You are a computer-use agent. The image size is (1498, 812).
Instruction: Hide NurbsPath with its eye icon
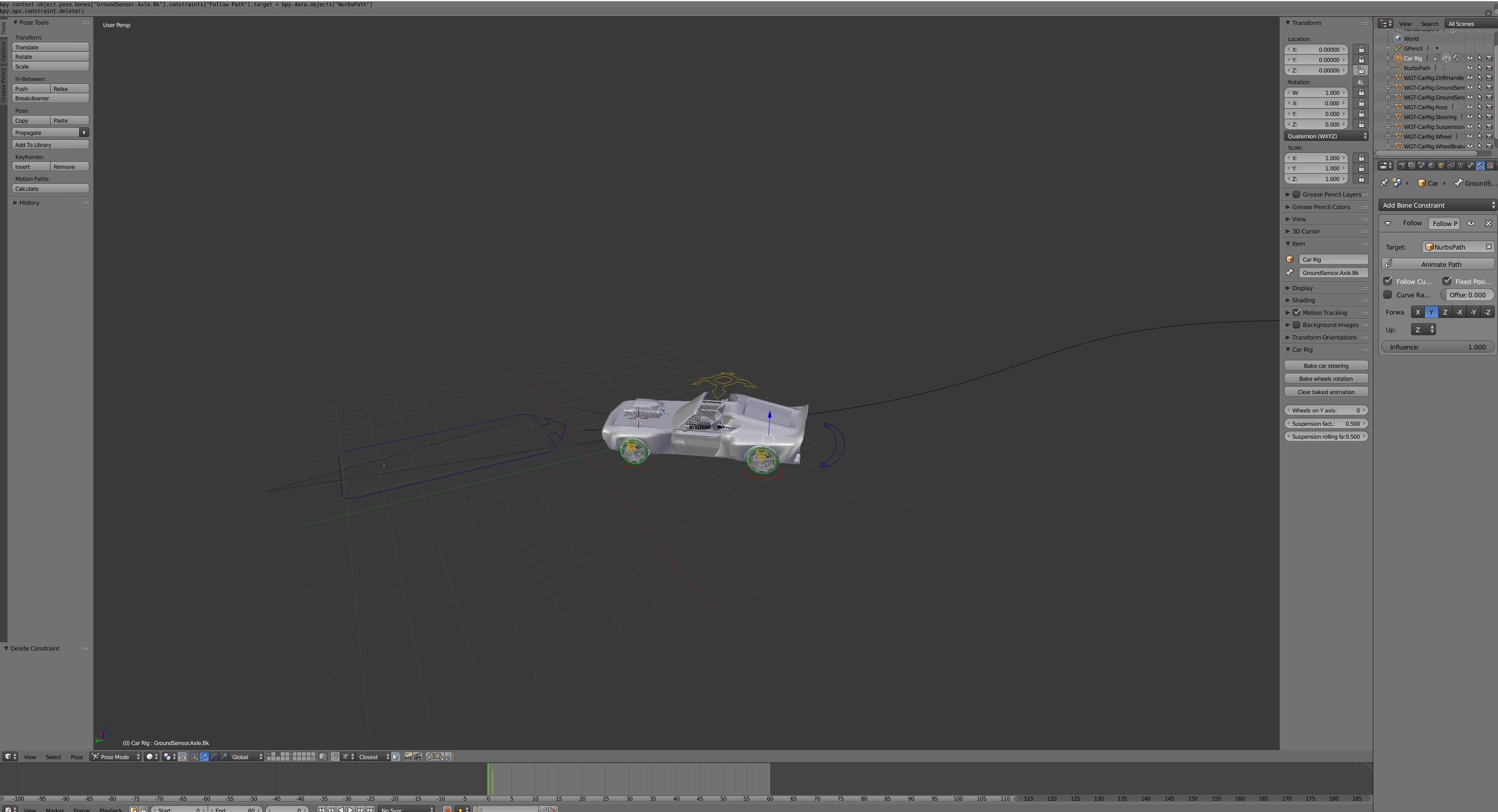point(1470,68)
